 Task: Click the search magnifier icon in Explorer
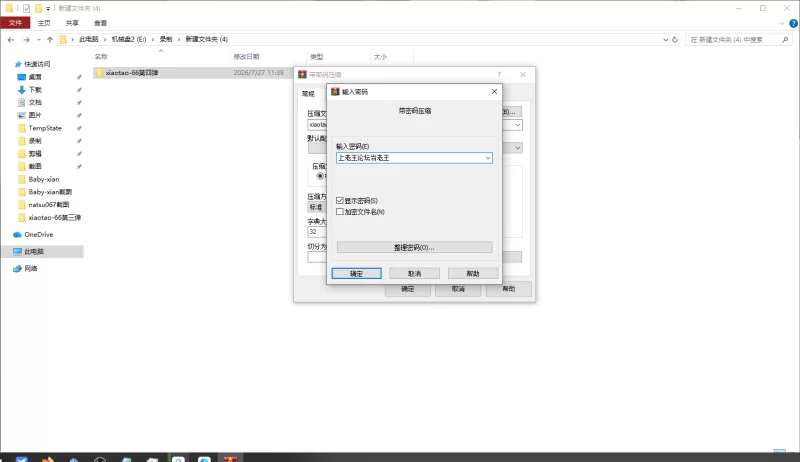click(x=785, y=39)
